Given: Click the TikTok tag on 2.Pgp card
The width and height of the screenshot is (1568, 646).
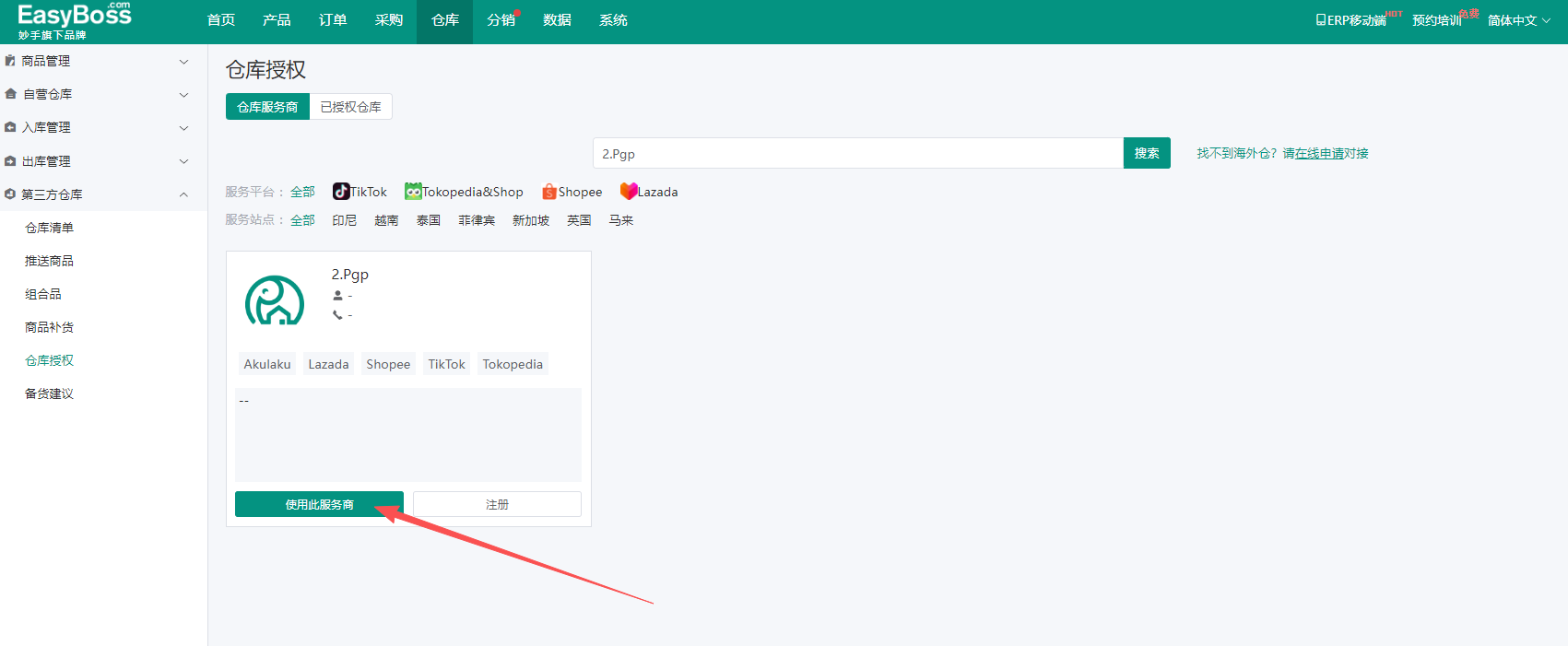Looking at the screenshot, I should point(447,364).
